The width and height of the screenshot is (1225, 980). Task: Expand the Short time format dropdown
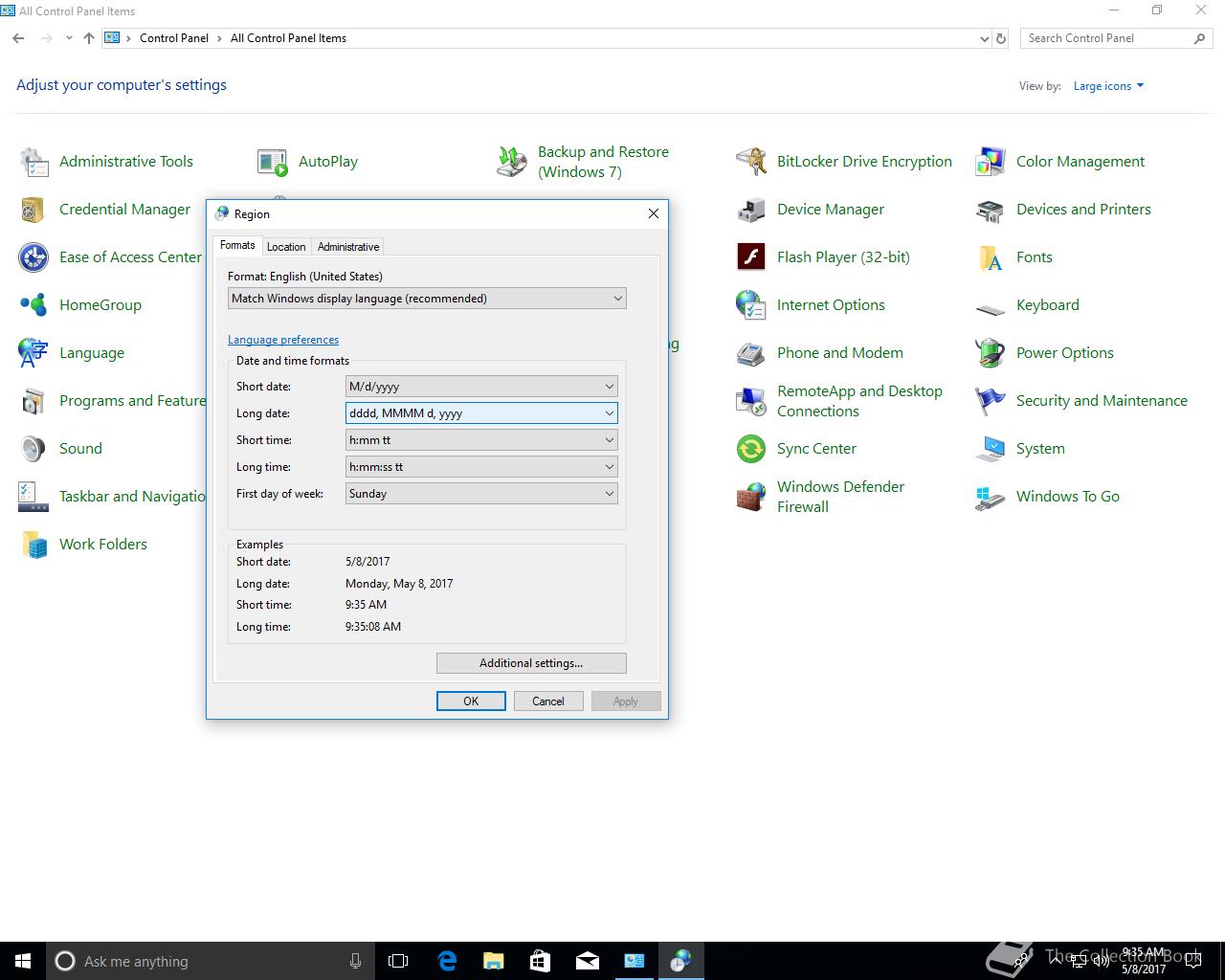481,440
